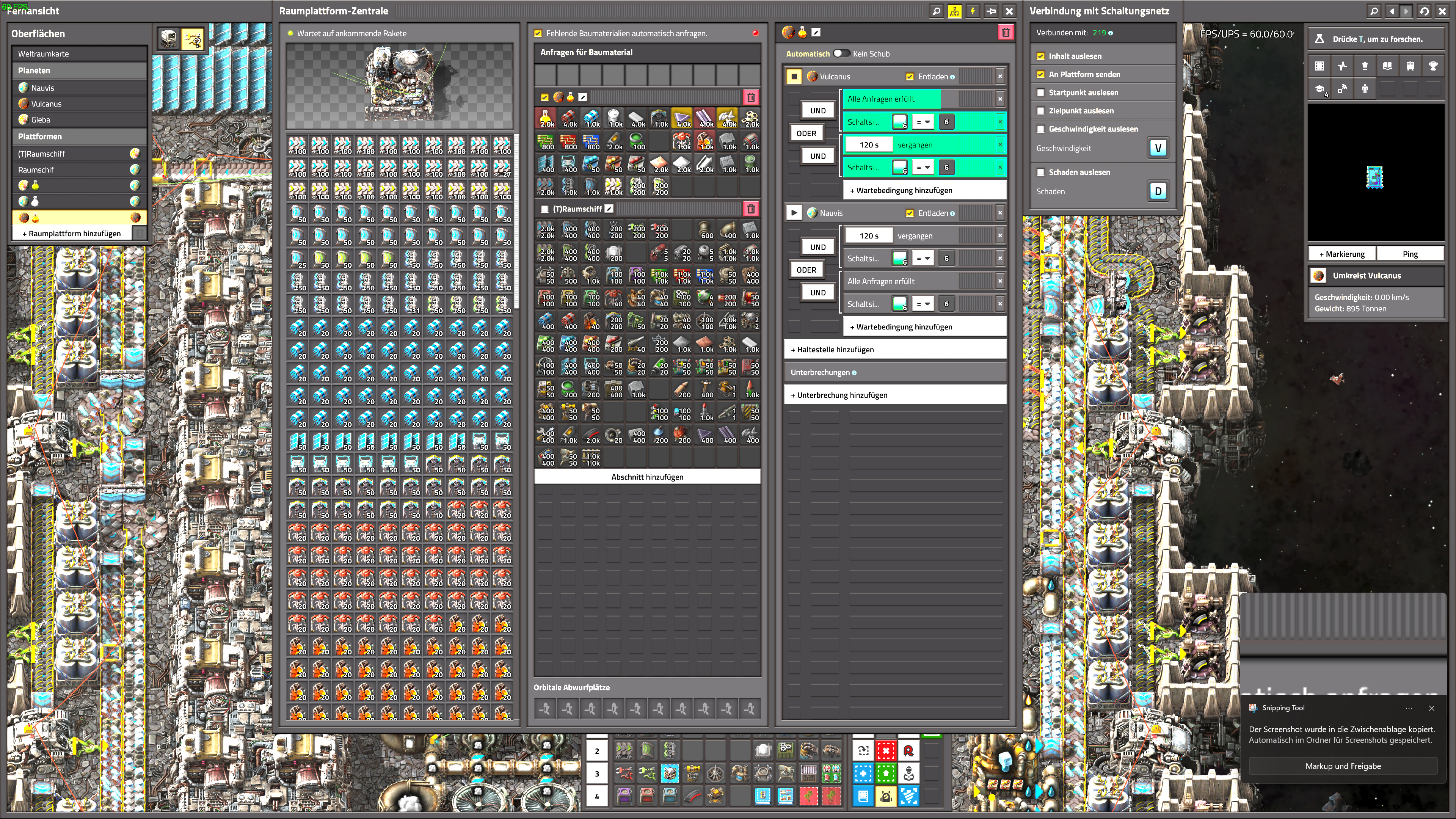Open comparator dropdown in first Vulcanus Schaltsi condition
The image size is (1456, 819).
coord(923,121)
